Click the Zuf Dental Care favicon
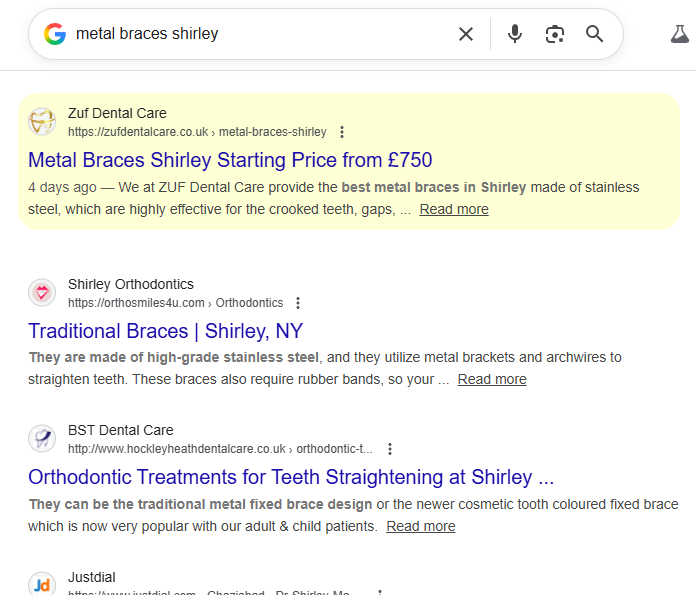Viewport: 696px width, 595px height. click(42, 122)
